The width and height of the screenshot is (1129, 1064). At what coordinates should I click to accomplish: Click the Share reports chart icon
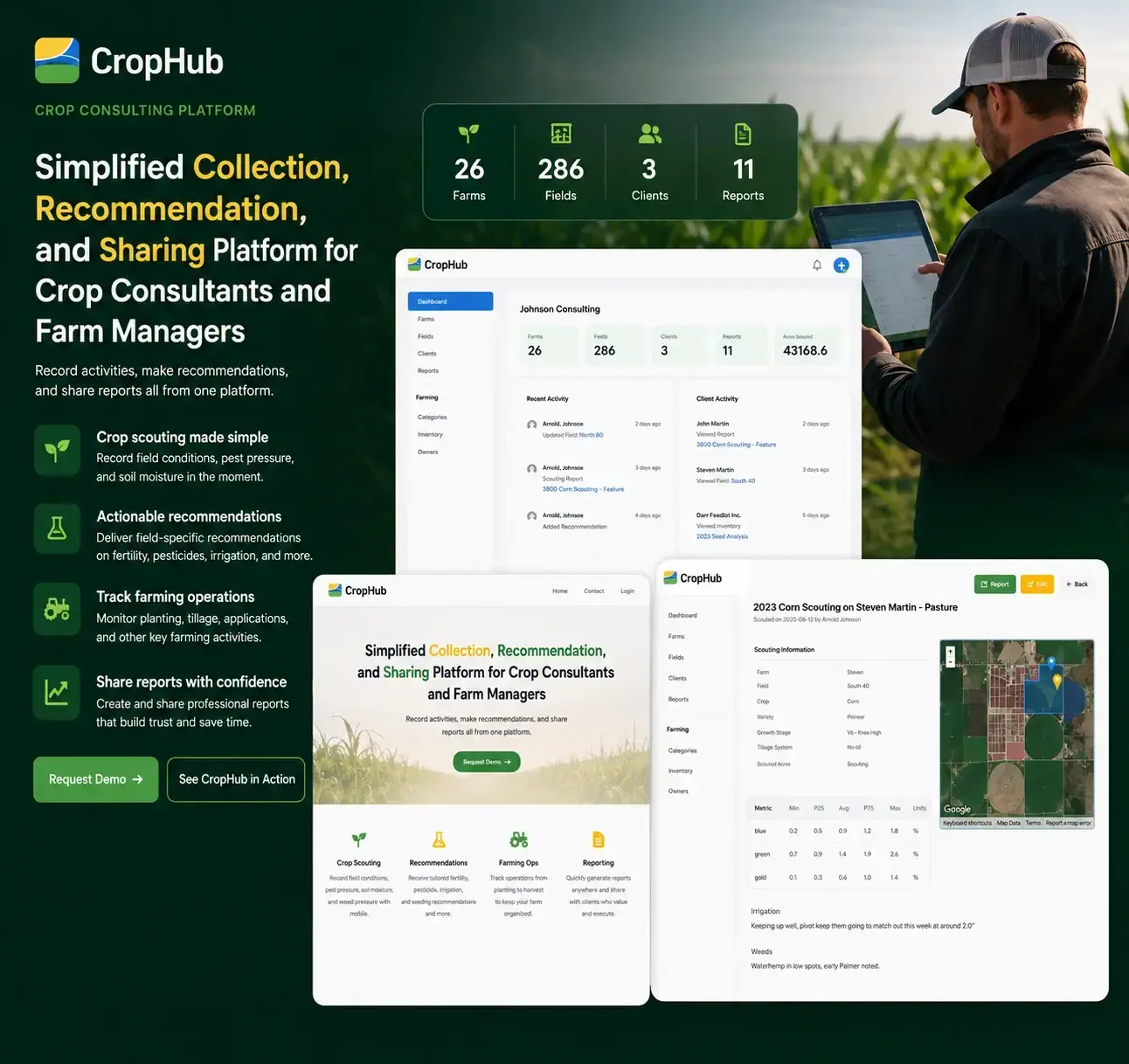coord(57,693)
